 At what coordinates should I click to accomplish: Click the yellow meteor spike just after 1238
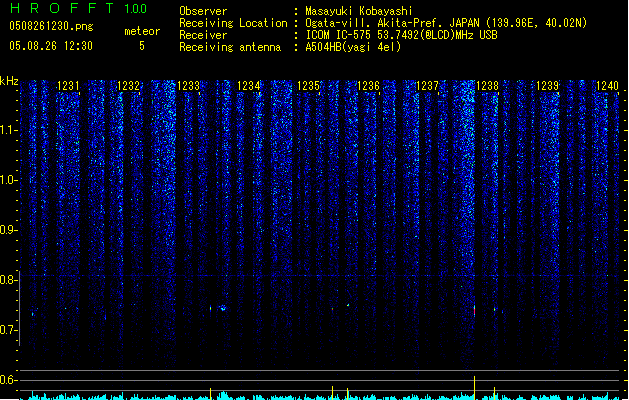[x=494, y=393]
